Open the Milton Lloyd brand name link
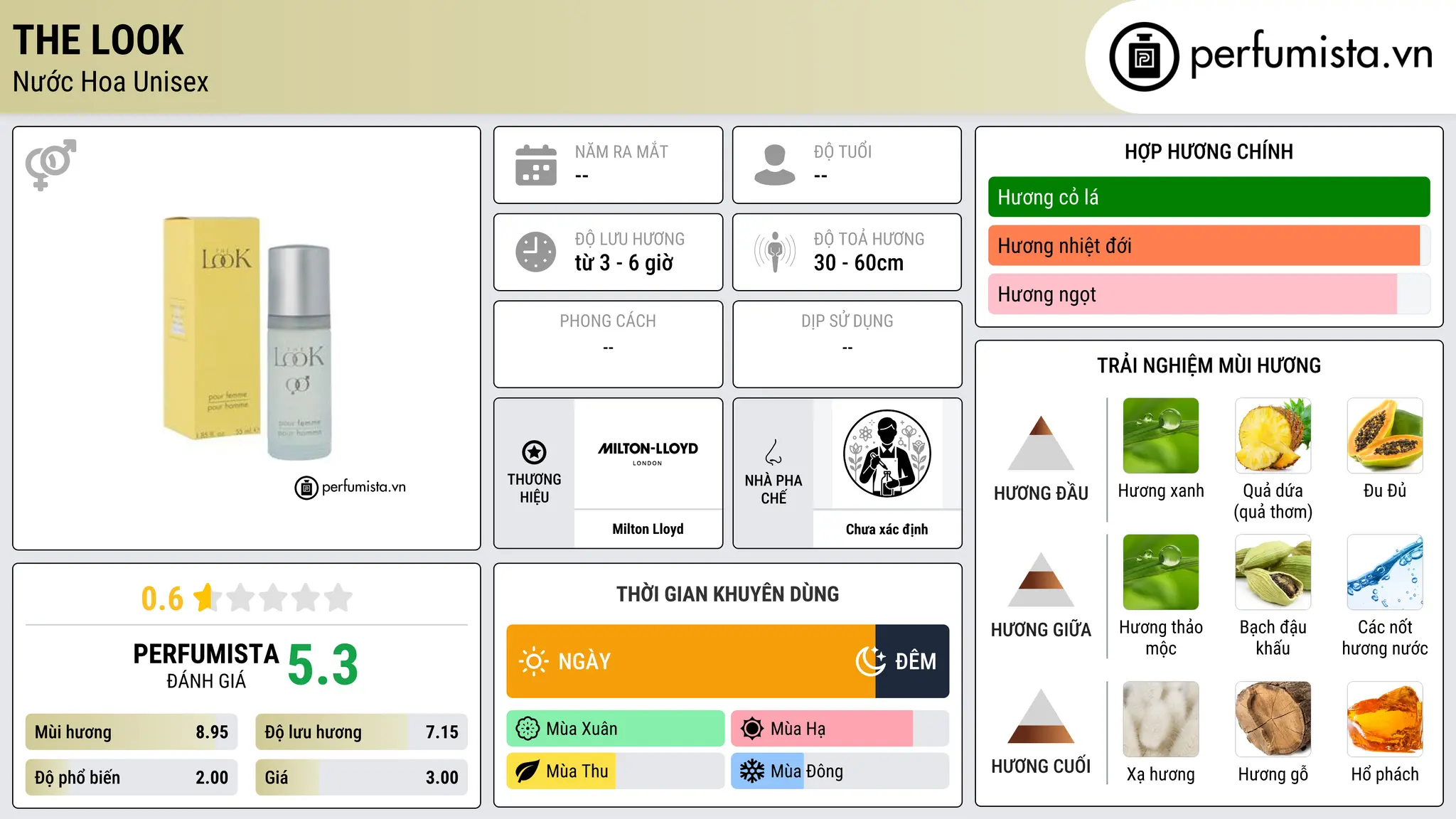1456x819 pixels. click(648, 529)
